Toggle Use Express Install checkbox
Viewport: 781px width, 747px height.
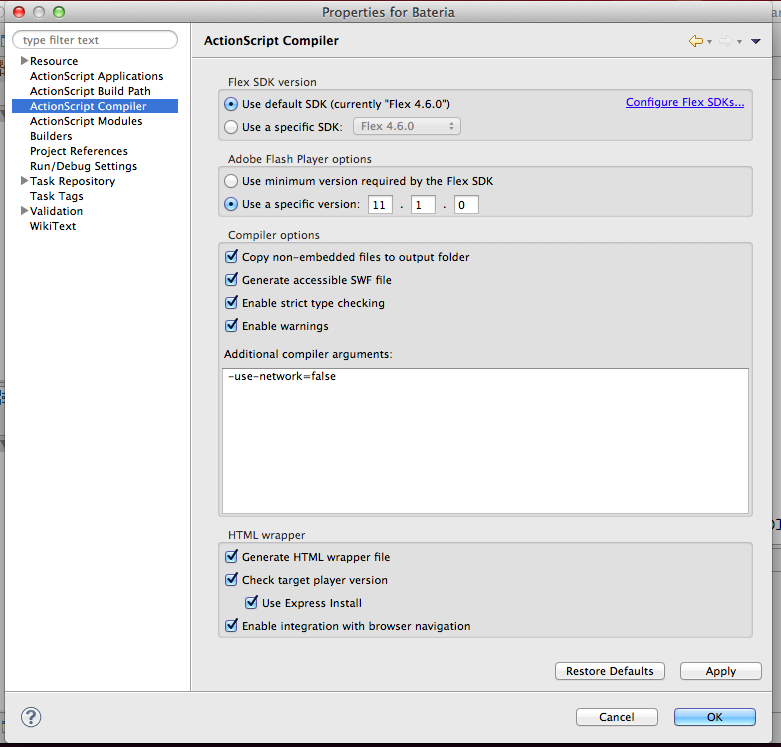[x=252, y=603]
